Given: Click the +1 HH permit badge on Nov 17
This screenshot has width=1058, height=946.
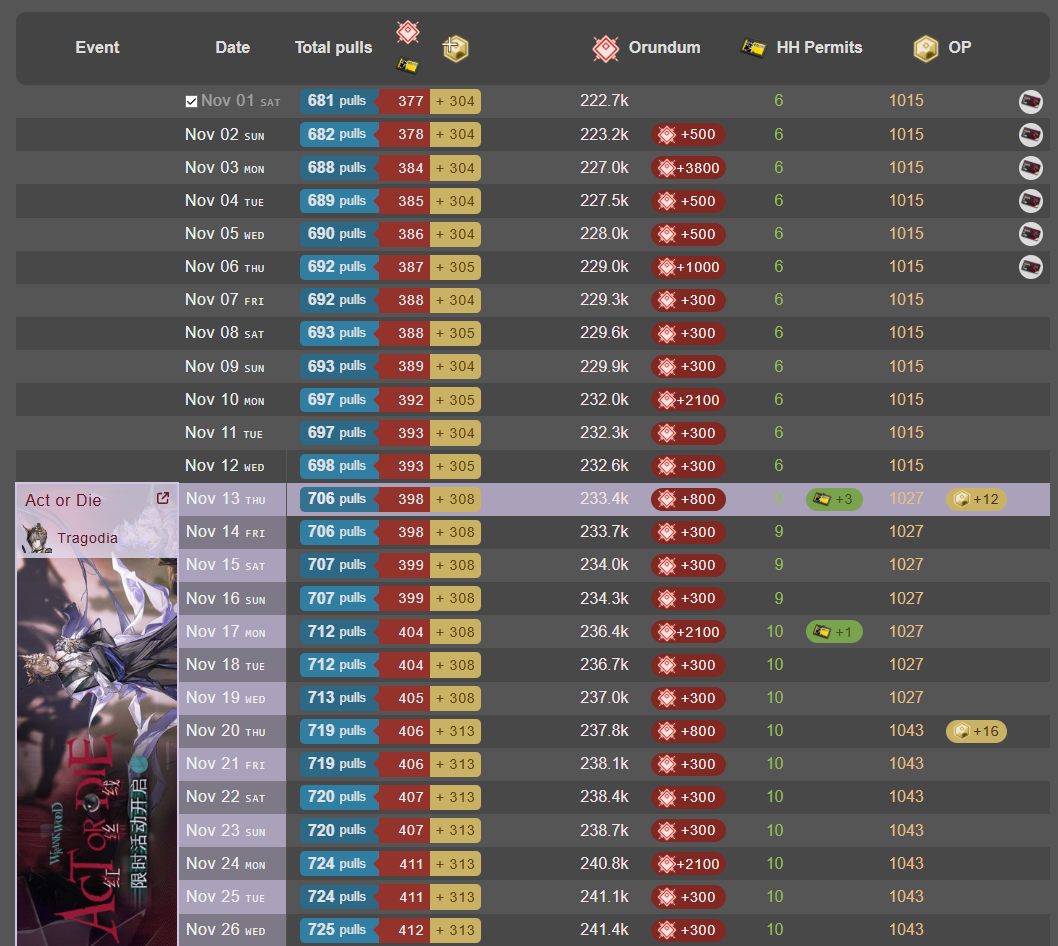Looking at the screenshot, I should (x=834, y=632).
